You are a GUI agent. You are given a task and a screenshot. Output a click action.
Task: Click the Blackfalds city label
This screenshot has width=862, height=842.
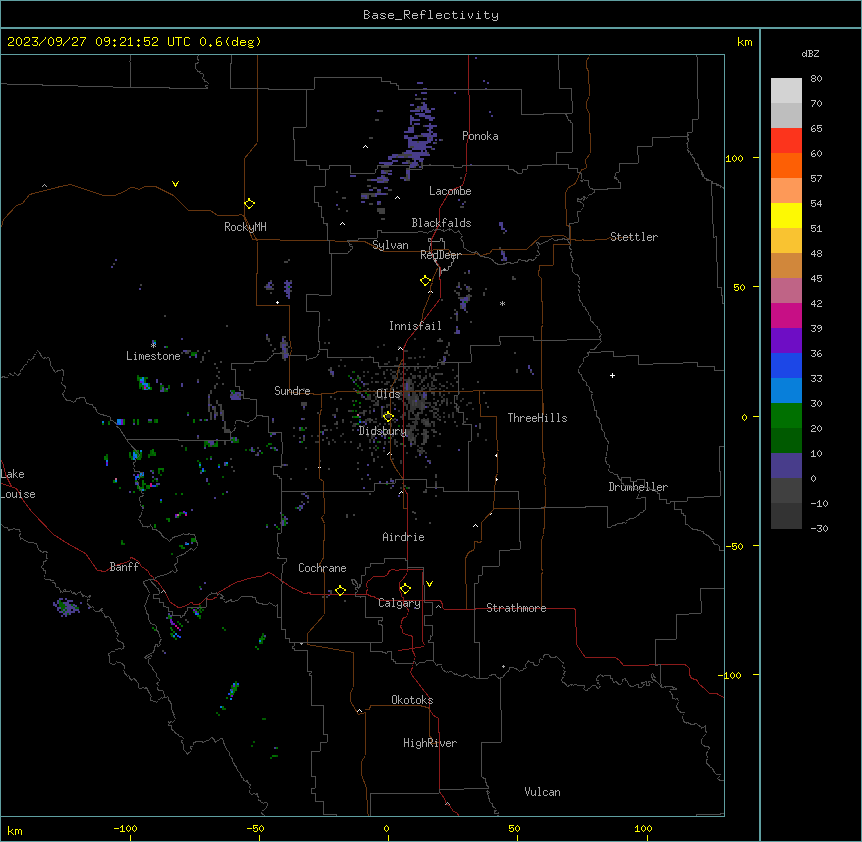pyautogui.click(x=441, y=223)
